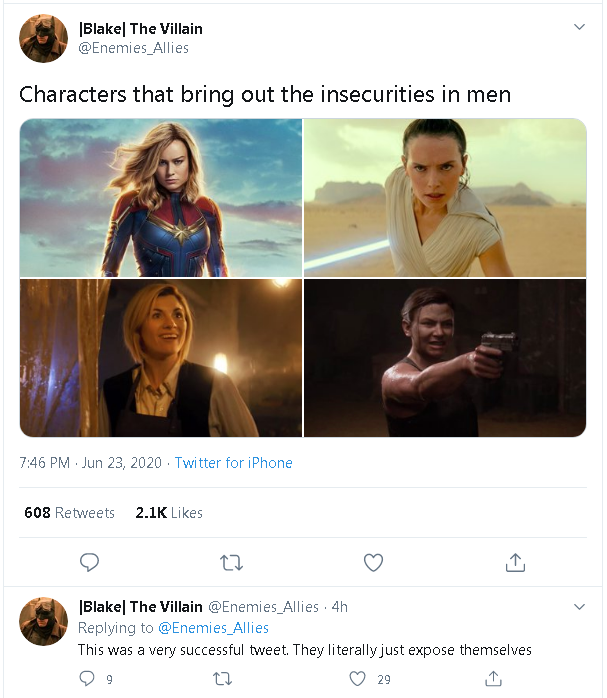Expand the reply tweet's options chevron
The width and height of the screenshot is (607, 698).
(x=579, y=607)
